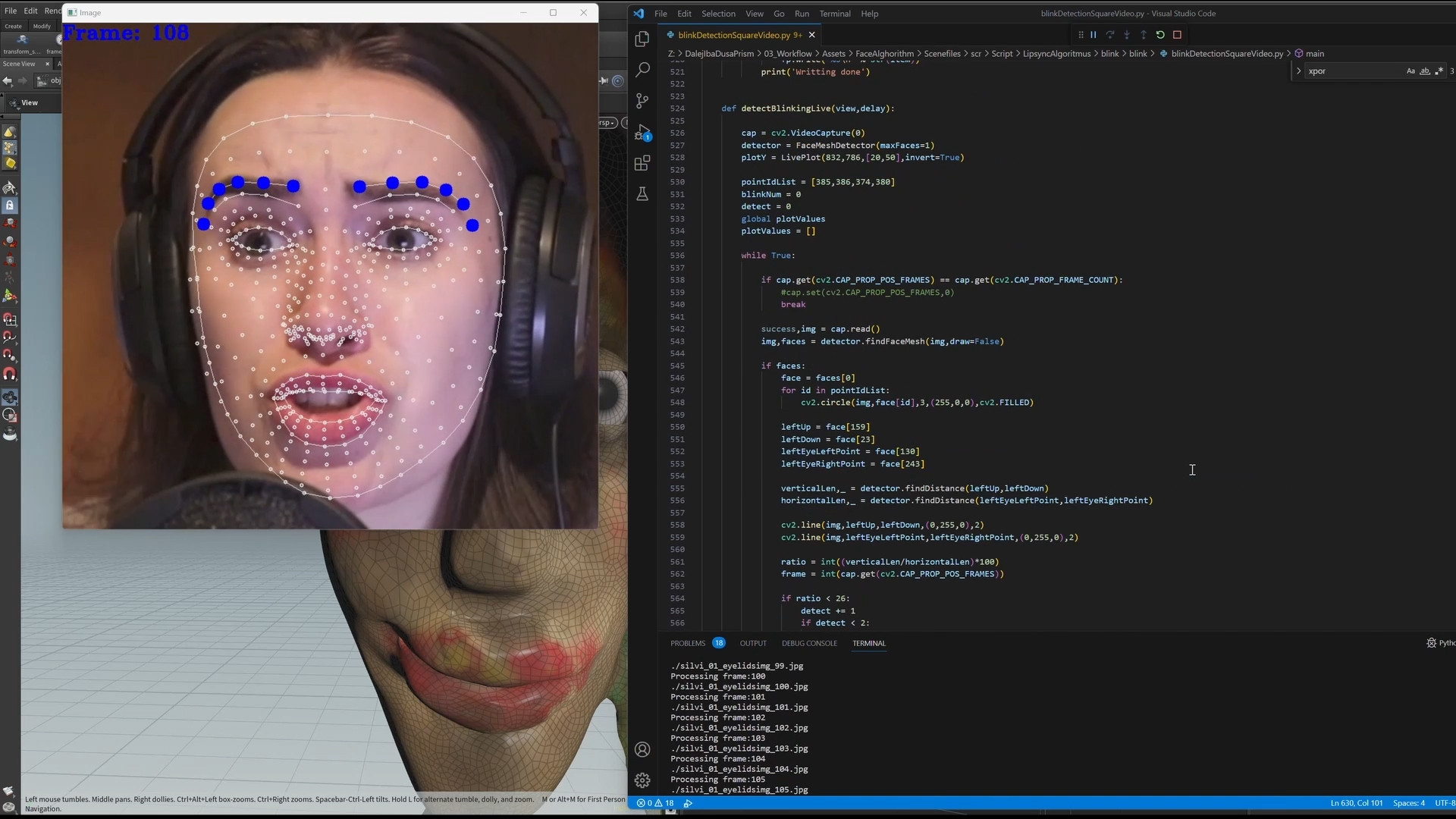Click the transform_s... shelf tool
This screenshot has height=819, width=1456.
coord(22,45)
